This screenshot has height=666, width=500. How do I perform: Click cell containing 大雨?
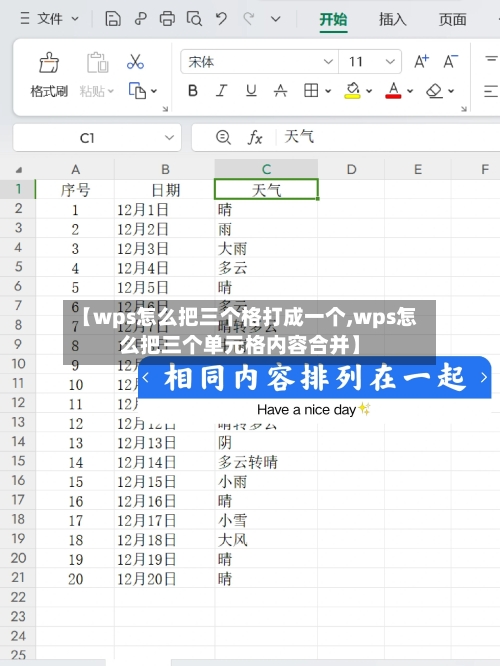266,248
